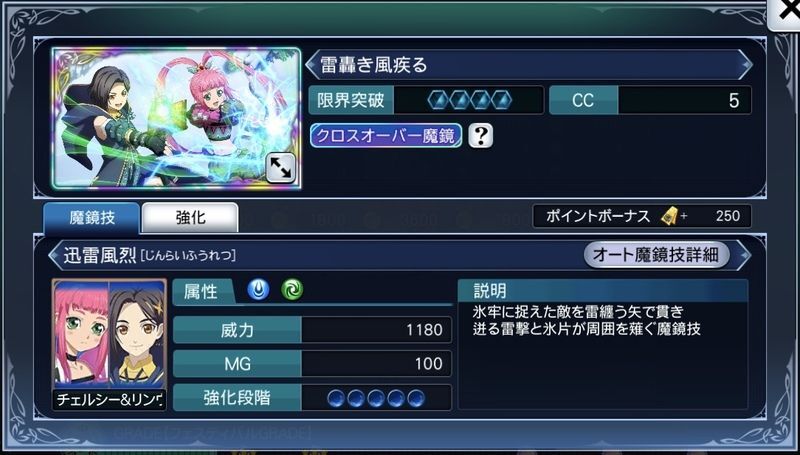
Task: Click the last 強化段階 blue orb
Action: (416, 398)
